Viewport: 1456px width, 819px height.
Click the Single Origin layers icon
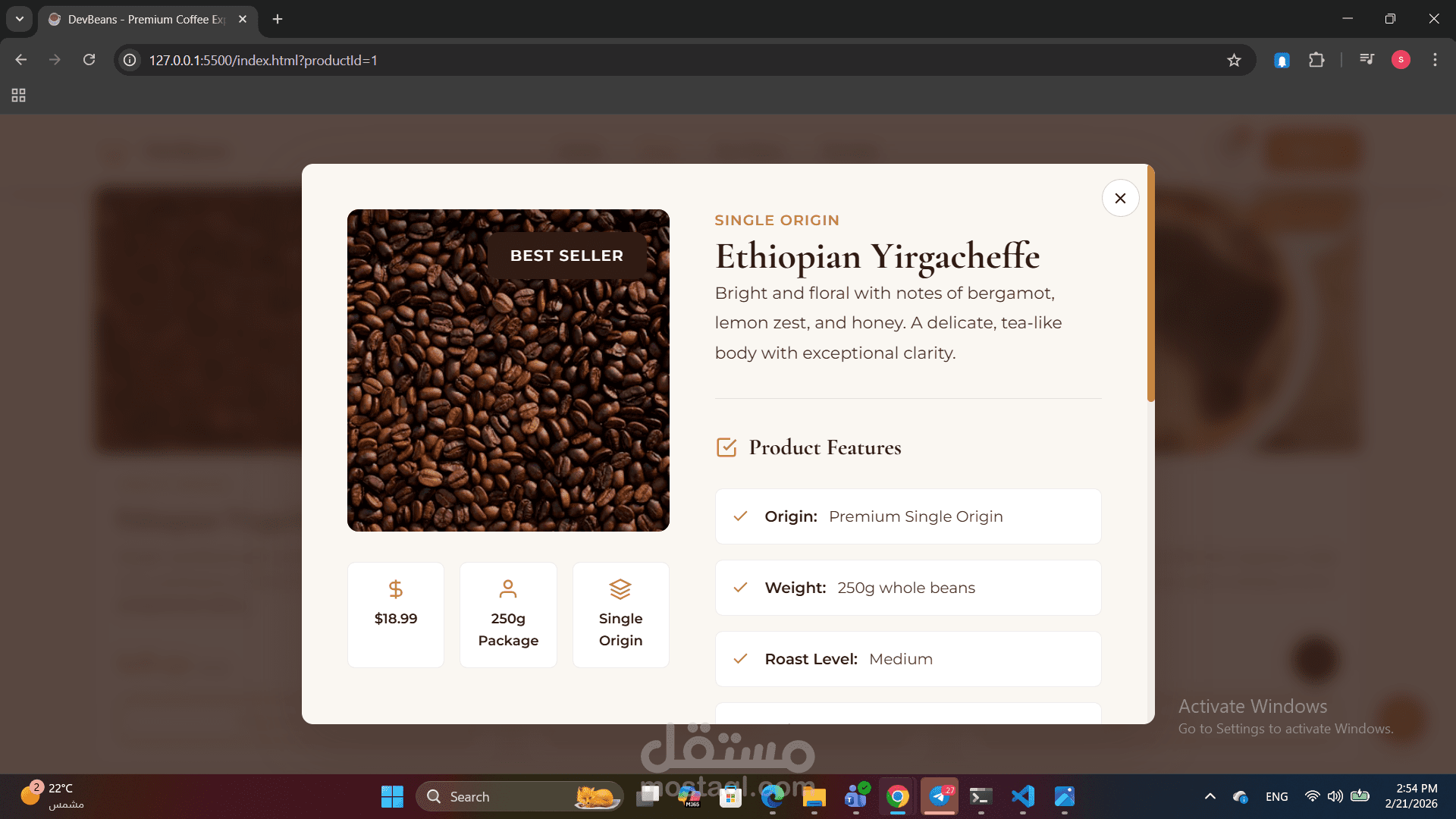(620, 589)
